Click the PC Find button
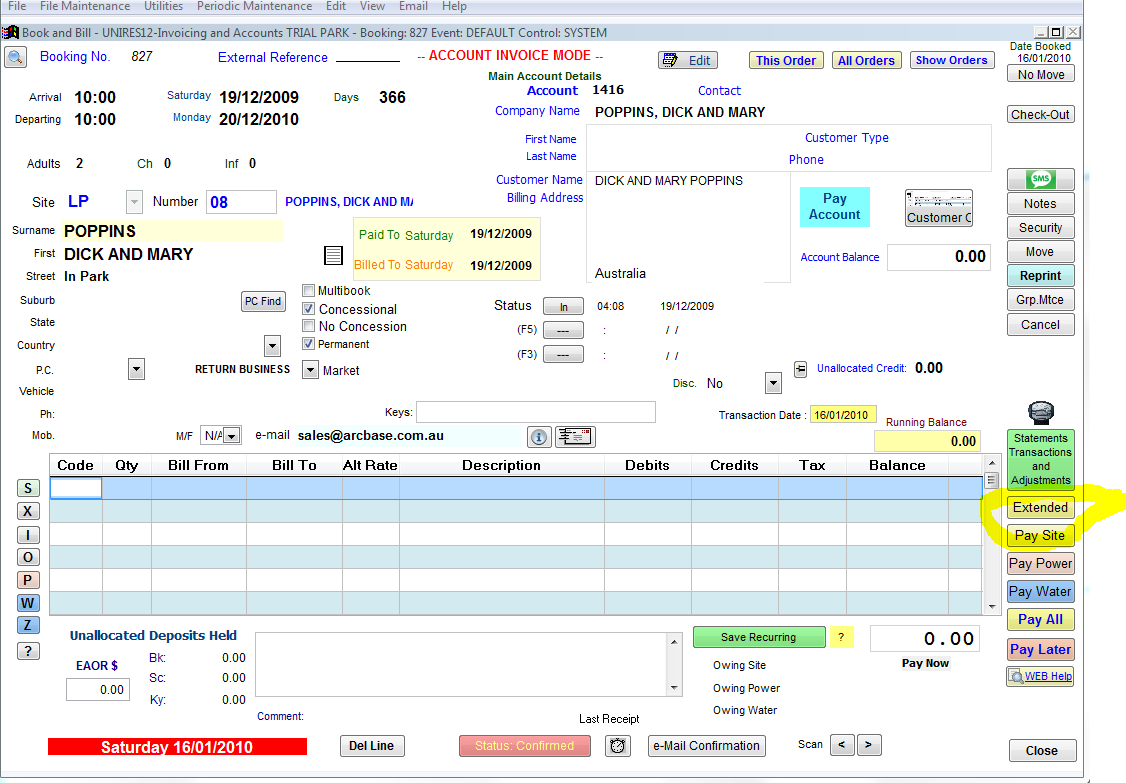1126x783 pixels. tap(263, 301)
